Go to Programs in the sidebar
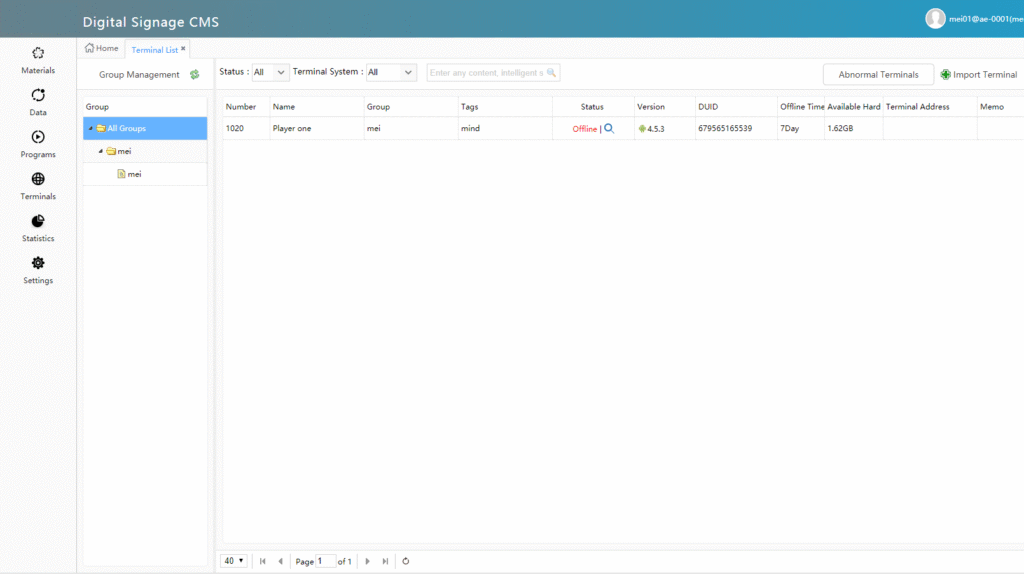This screenshot has height=574, width=1024. coord(38,138)
